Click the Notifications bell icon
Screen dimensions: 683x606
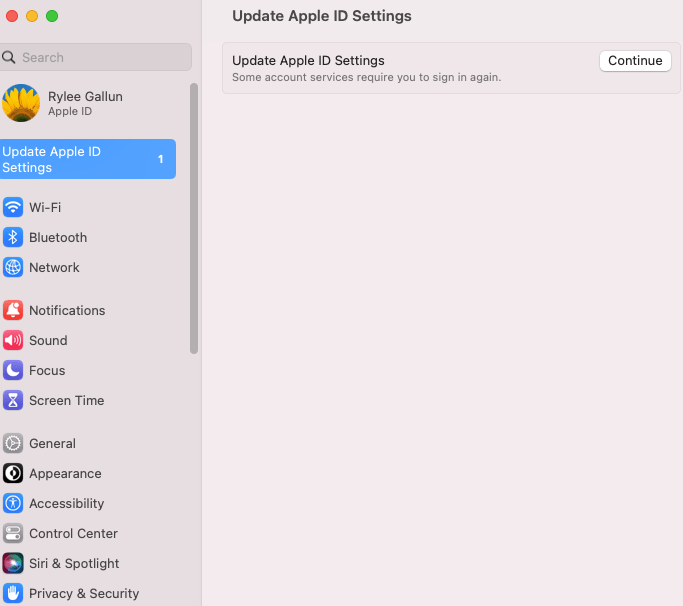13,310
